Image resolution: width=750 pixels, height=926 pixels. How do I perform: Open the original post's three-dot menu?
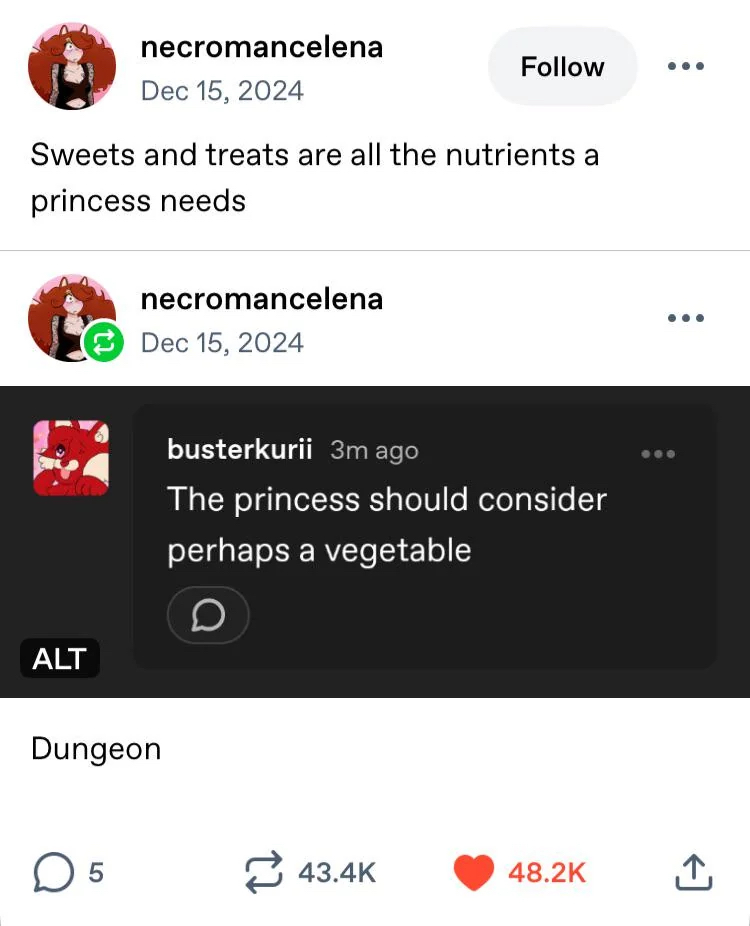[x=686, y=67]
